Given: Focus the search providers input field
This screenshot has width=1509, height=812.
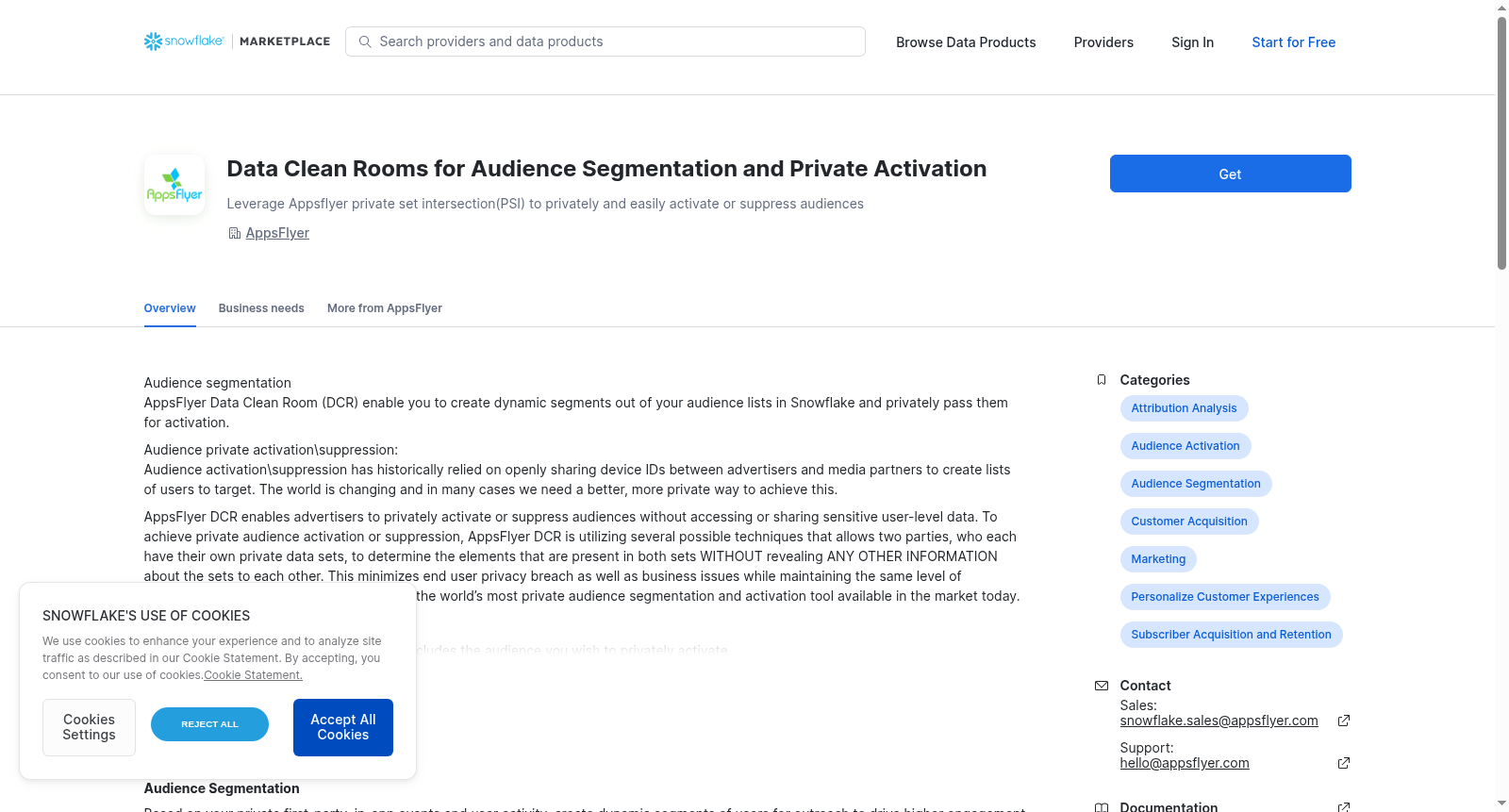Looking at the screenshot, I should [605, 41].
